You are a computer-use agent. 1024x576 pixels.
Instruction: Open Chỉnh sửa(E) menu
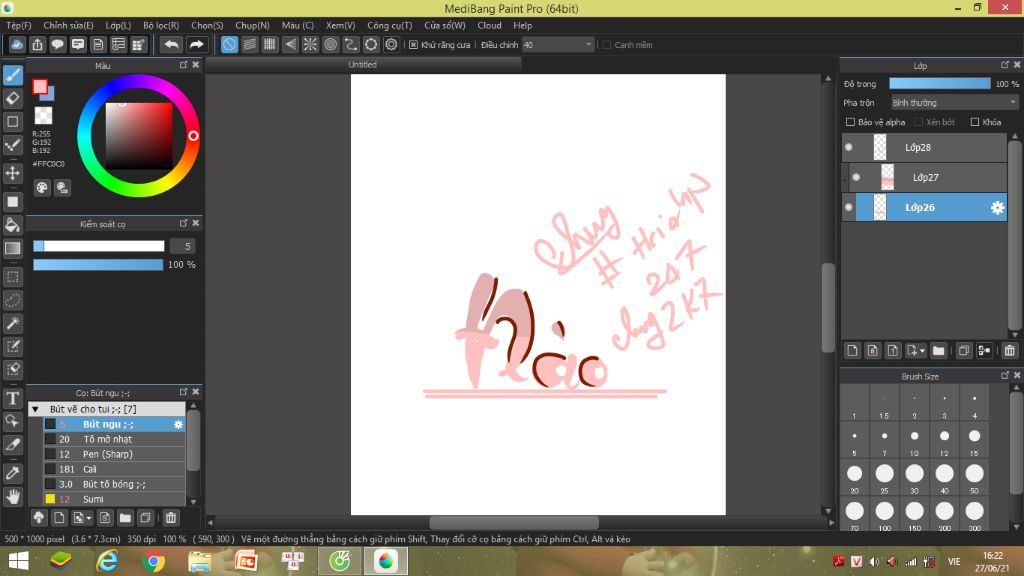click(68, 25)
